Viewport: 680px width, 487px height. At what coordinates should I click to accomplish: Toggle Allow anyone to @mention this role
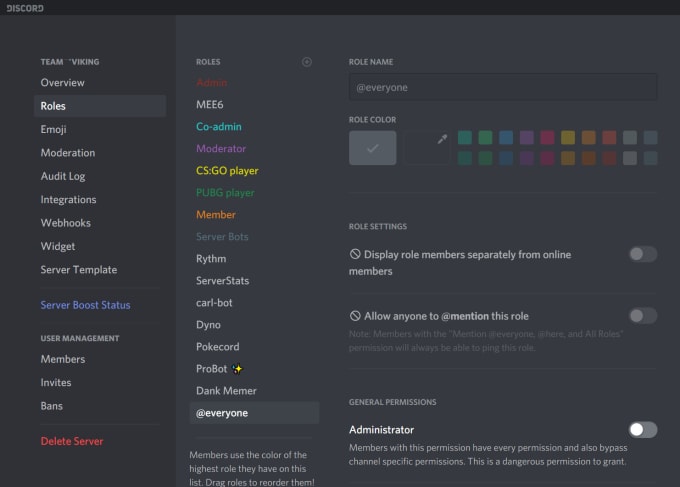coord(643,316)
